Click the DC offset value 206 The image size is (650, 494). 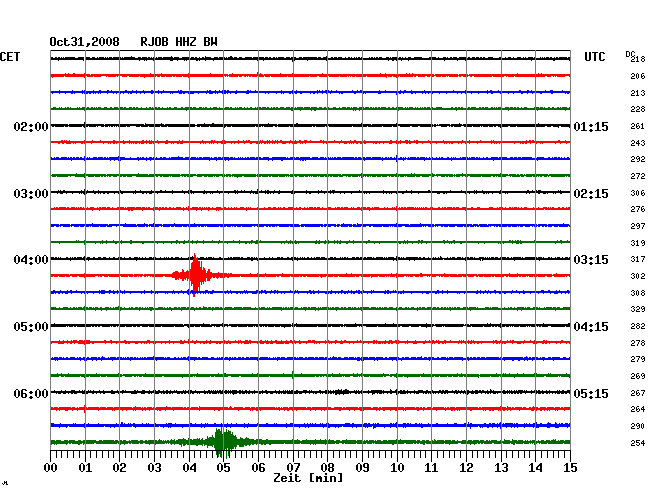(638, 76)
